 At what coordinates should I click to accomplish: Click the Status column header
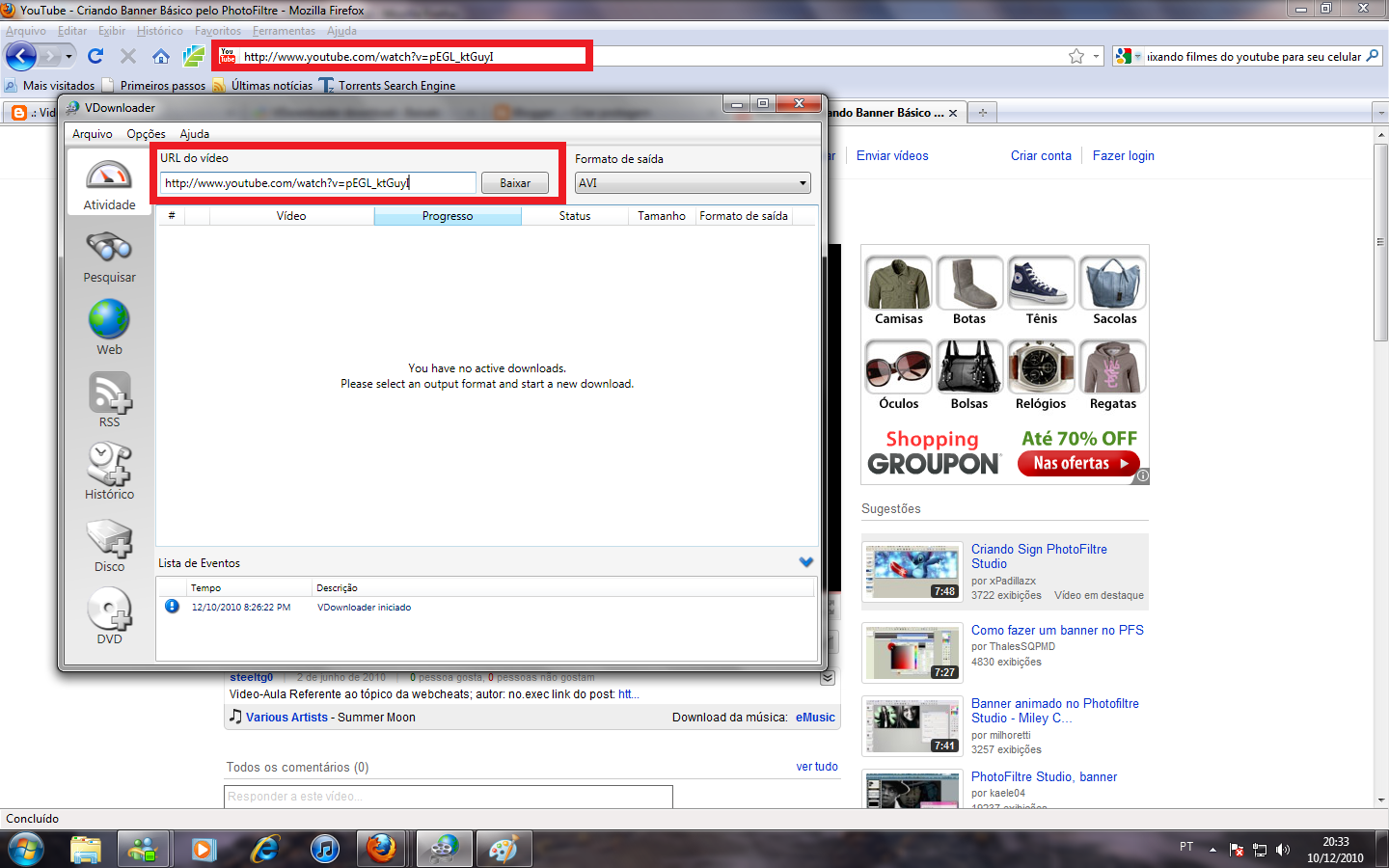pyautogui.click(x=575, y=216)
